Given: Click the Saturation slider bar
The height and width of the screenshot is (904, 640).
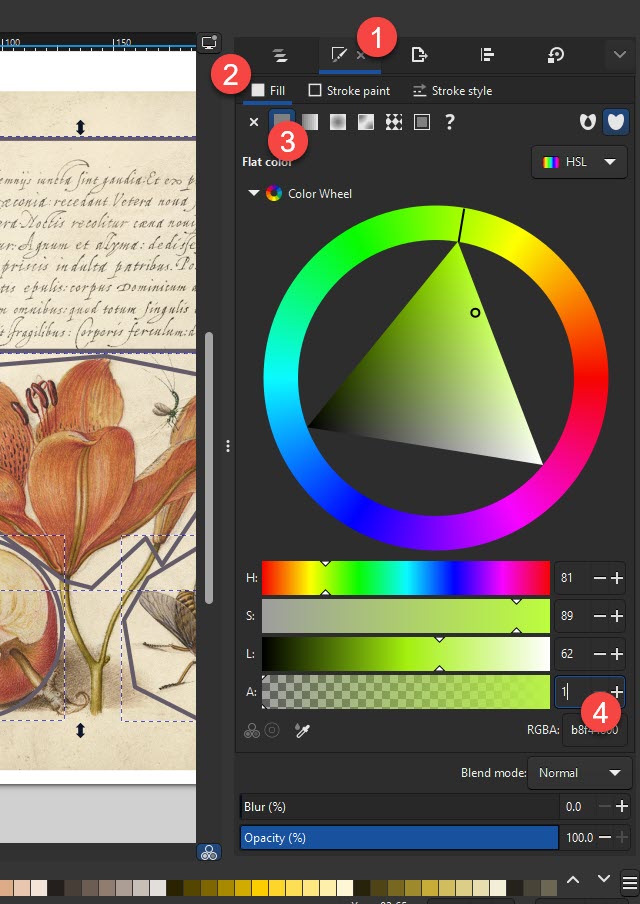Looking at the screenshot, I should point(405,616).
